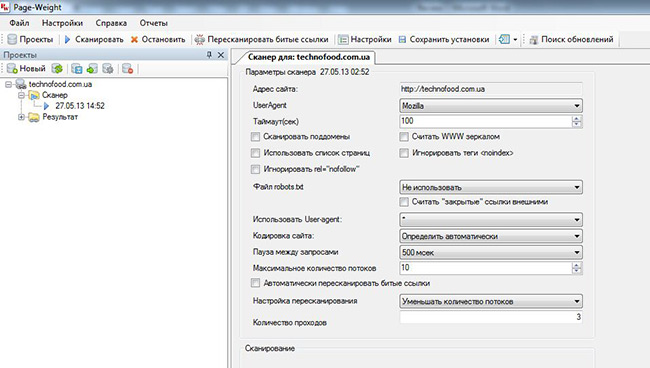
Task: Click the database icon with green arrow
Action: [92, 68]
